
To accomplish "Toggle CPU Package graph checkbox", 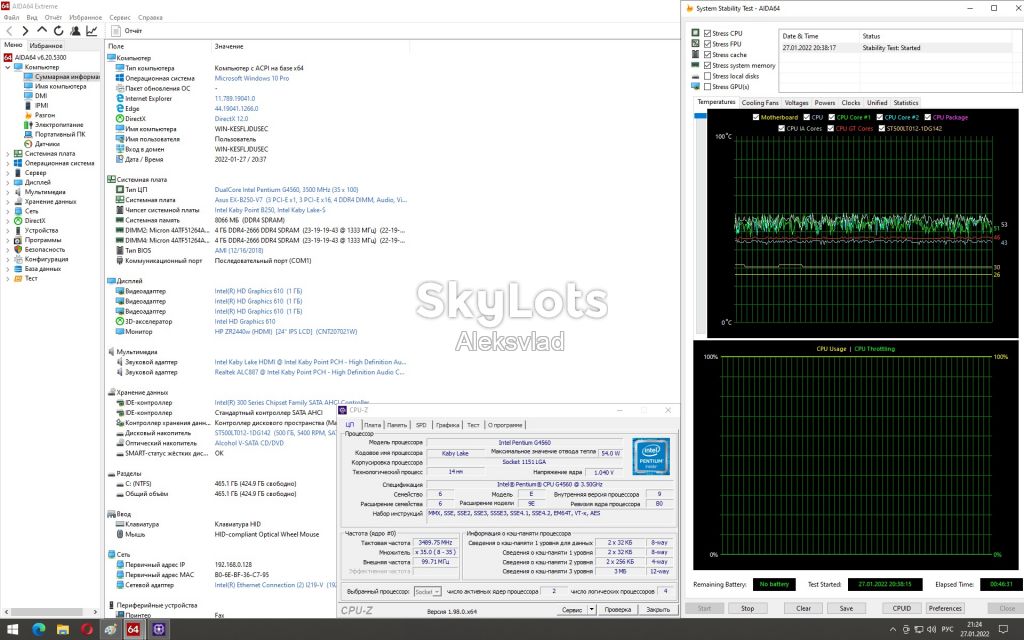I will 928,118.
